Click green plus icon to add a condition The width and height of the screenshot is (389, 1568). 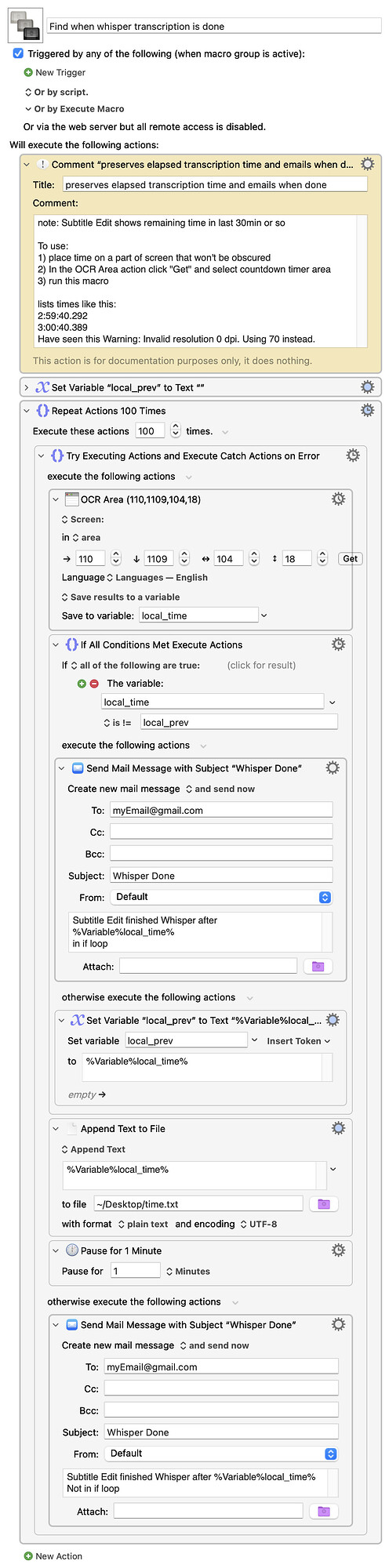coord(82,684)
